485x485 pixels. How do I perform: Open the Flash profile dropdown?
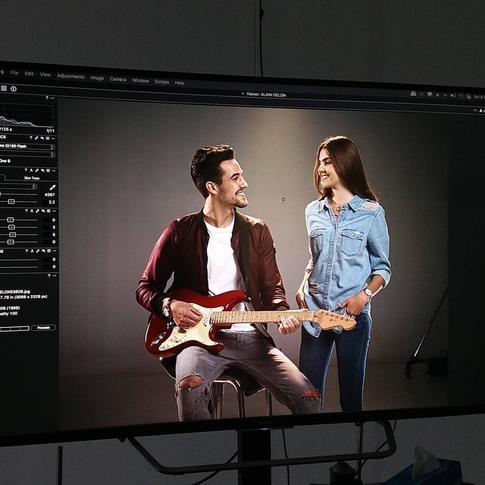[x=27, y=147]
